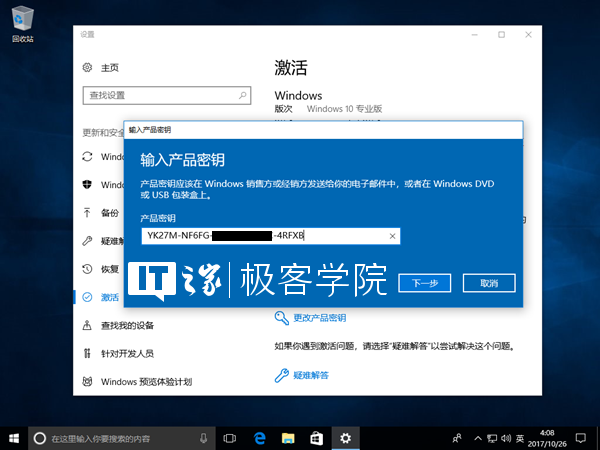Click the Troubleshoot wrench icon in the sidebar
600x450 pixels.
tap(87, 241)
